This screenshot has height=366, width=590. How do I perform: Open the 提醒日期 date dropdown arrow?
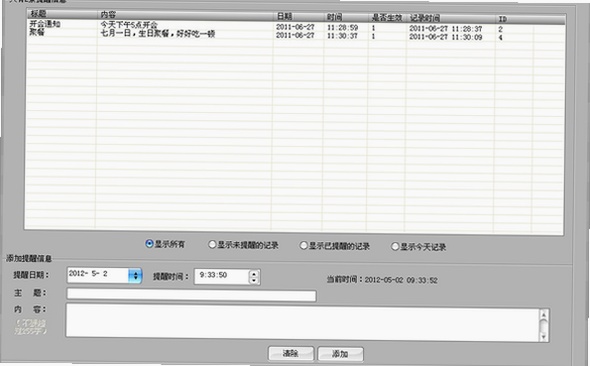[x=135, y=276]
